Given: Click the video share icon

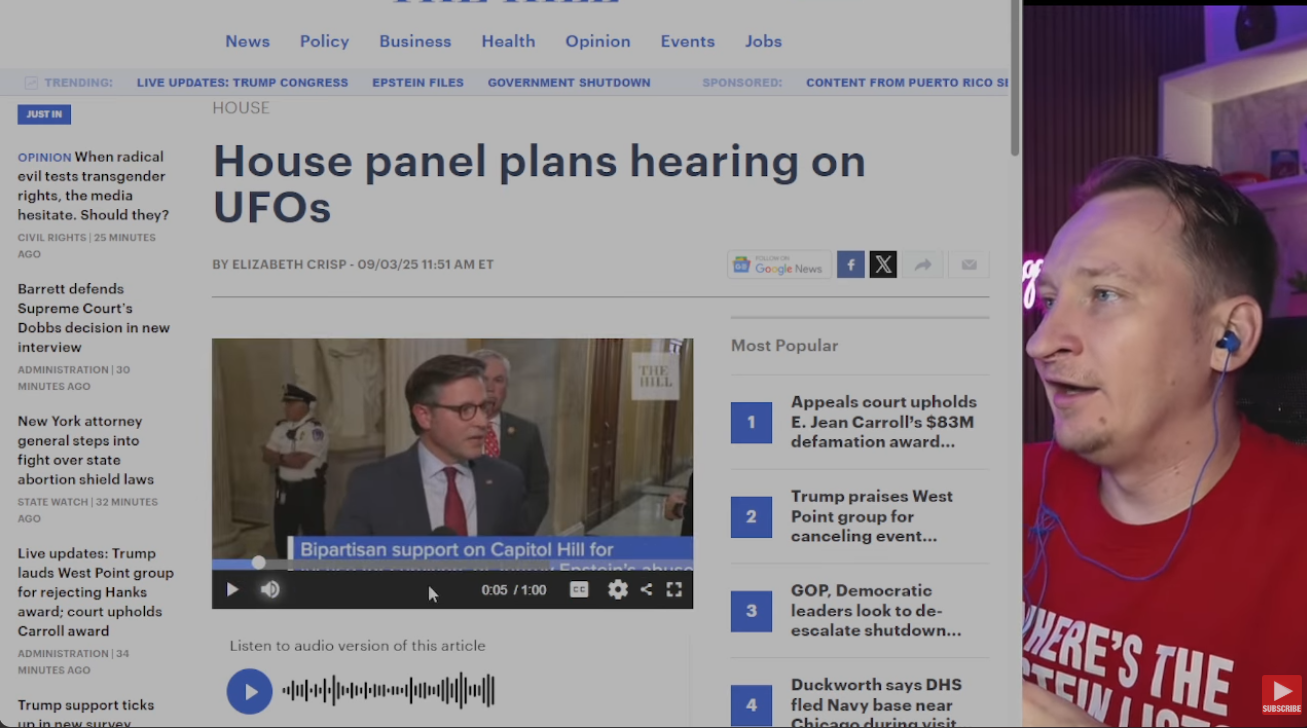Looking at the screenshot, I should (646, 590).
